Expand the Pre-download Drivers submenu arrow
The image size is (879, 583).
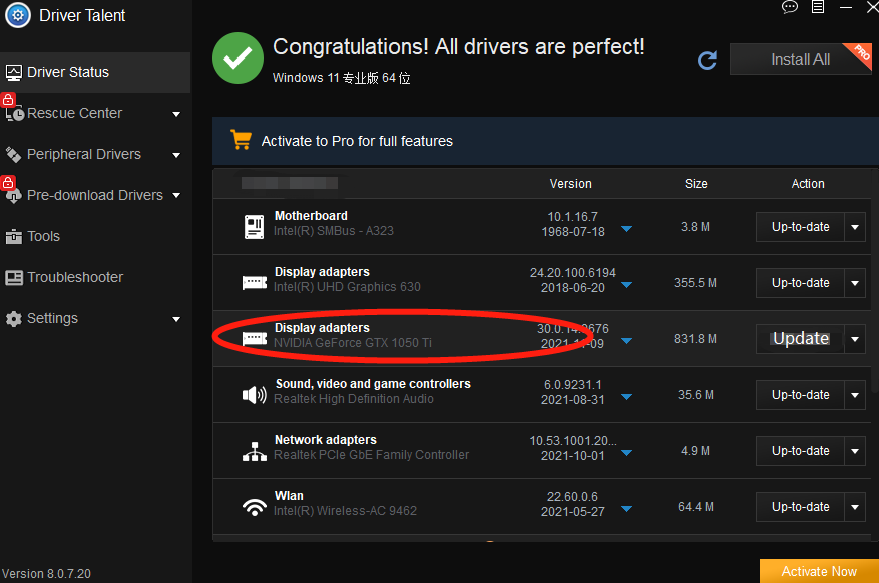tap(176, 196)
